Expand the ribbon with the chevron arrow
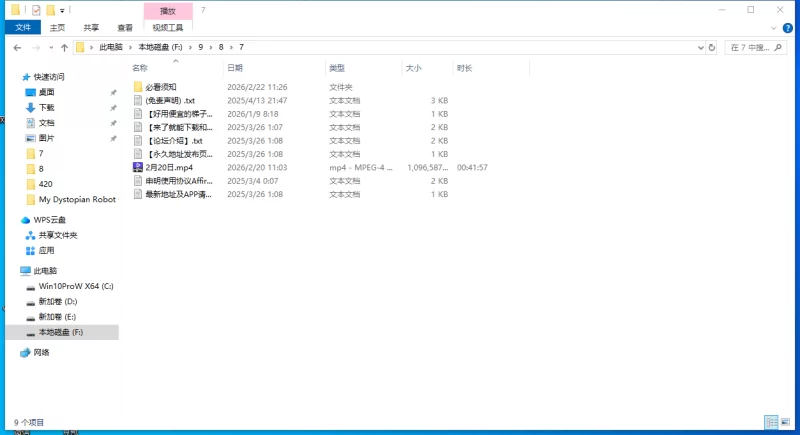 [x=775, y=28]
